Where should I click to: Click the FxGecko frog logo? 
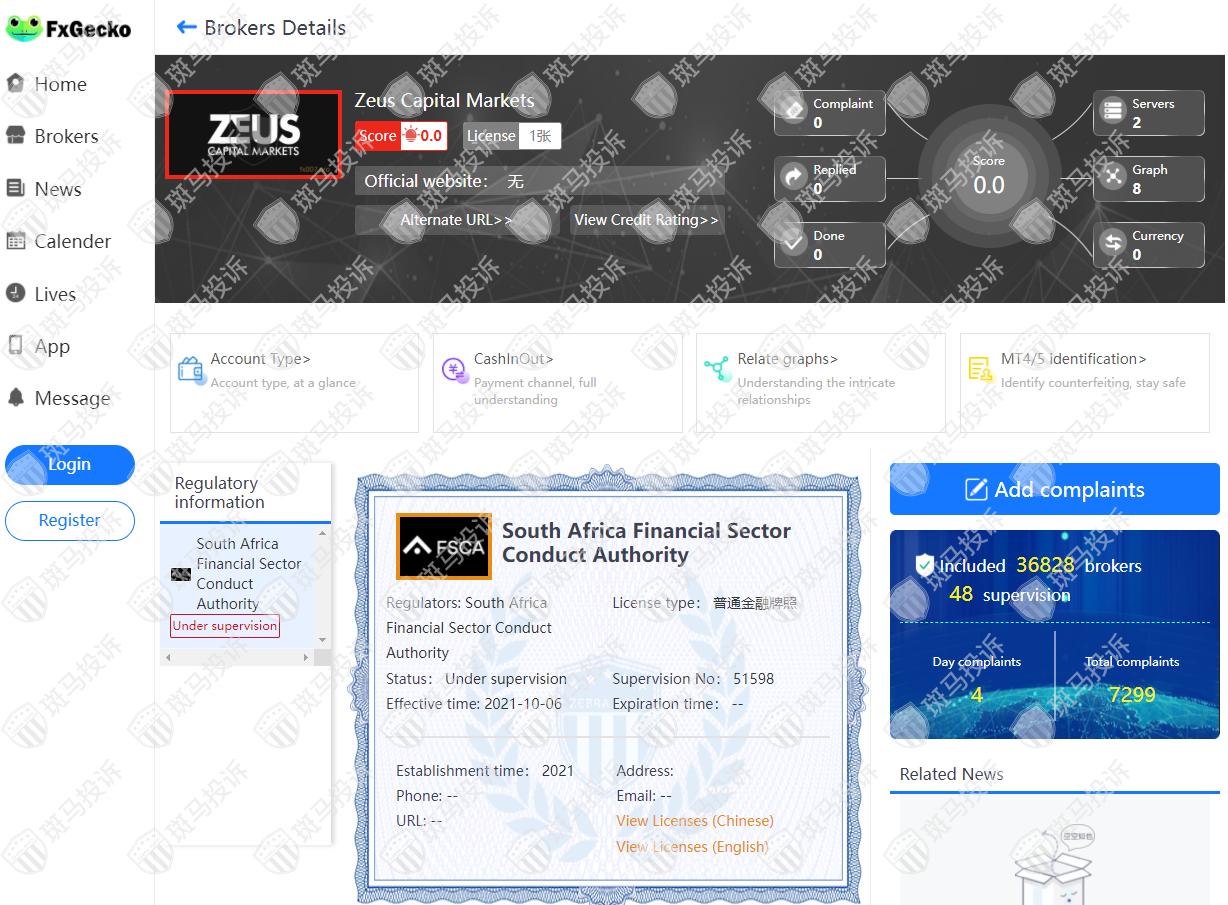click(23, 28)
